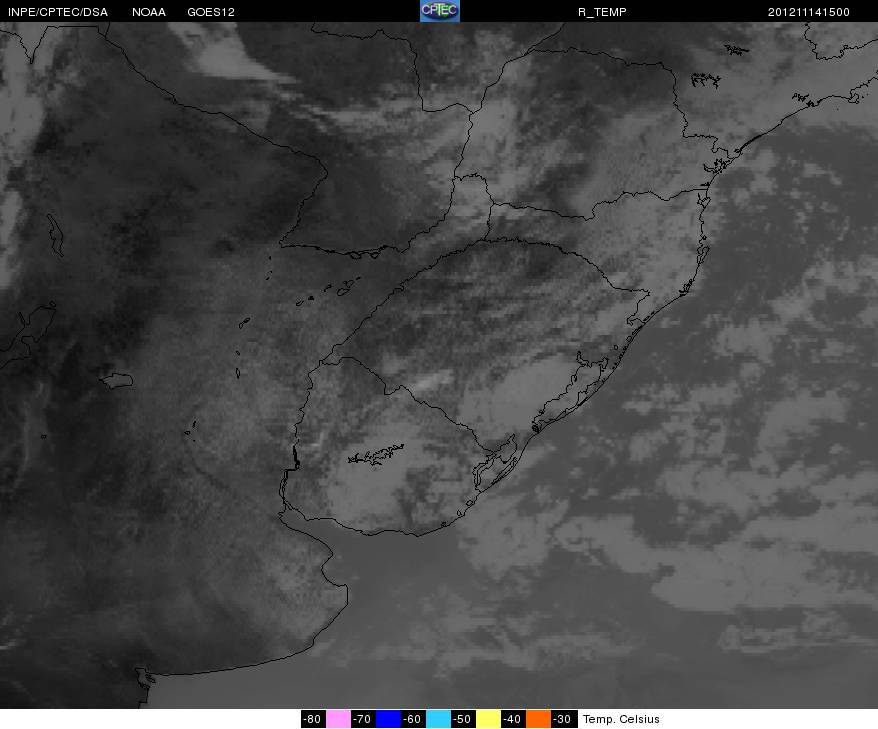Screen dimensions: 878x729
Task: Click the -50 legend value
Action: click(463, 719)
